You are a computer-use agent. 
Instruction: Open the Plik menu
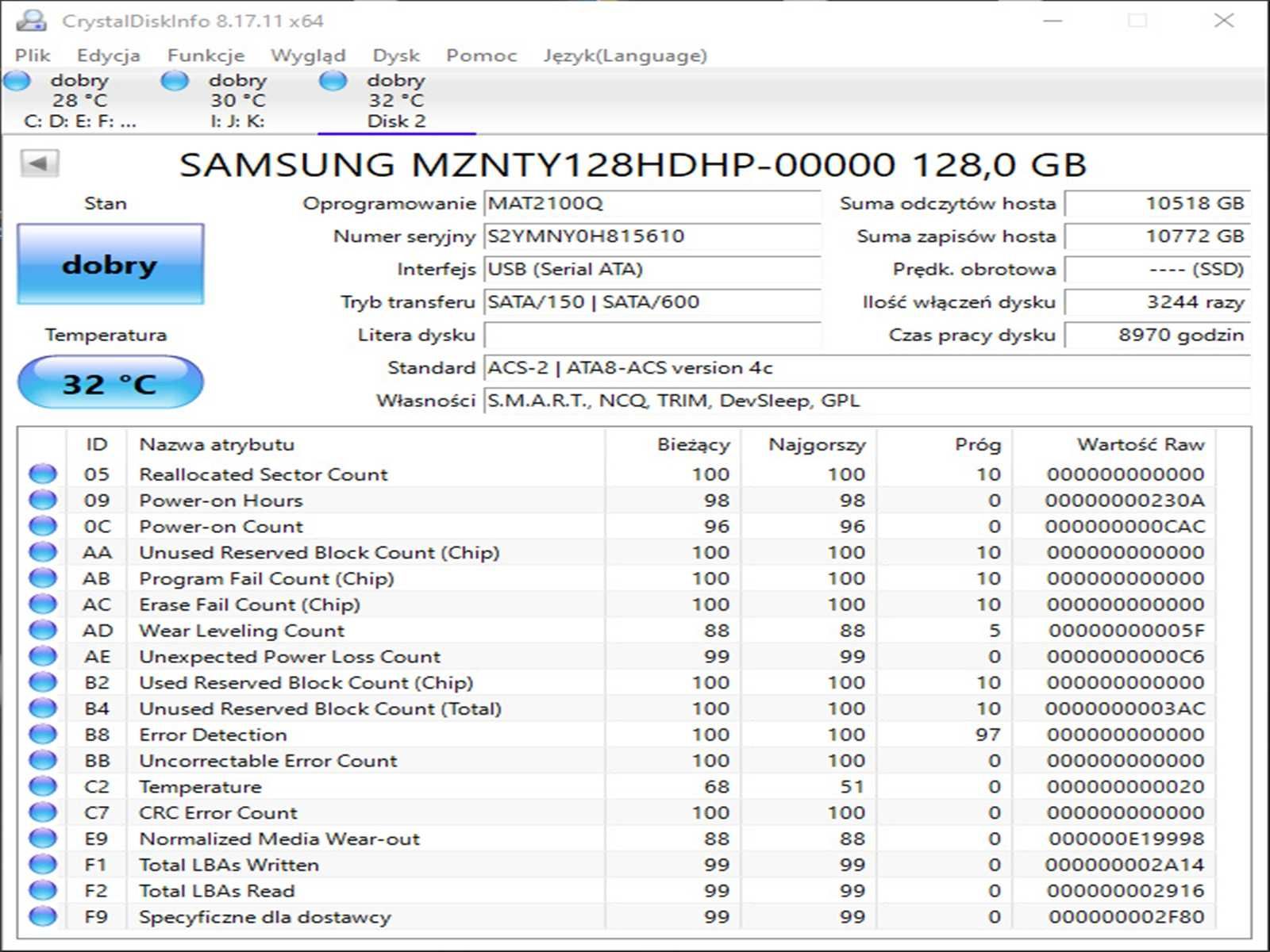[33, 56]
